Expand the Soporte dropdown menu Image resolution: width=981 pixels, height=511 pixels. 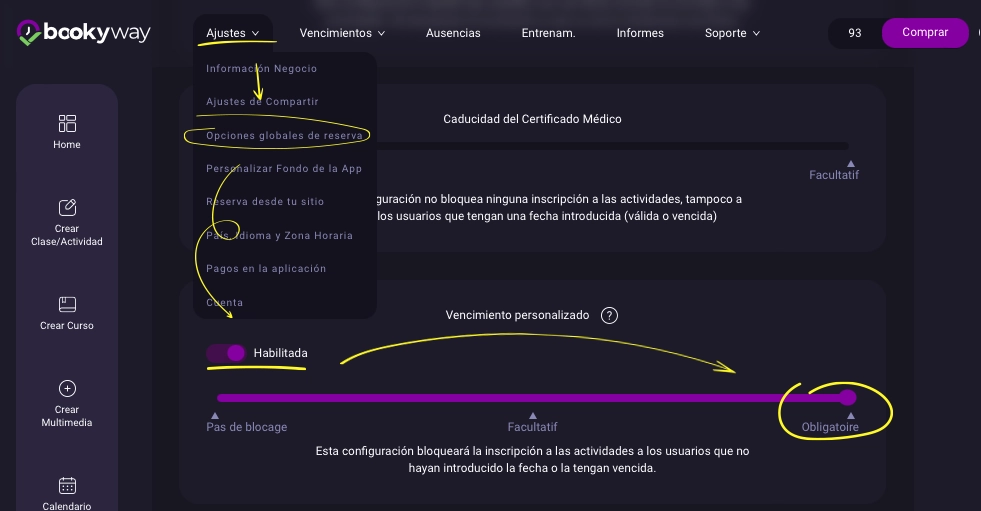[x=732, y=33]
